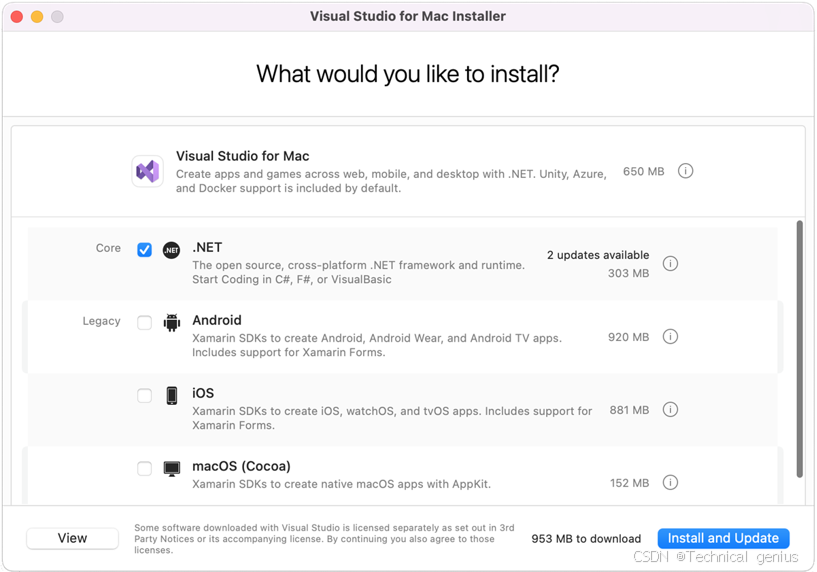Screen dimensions: 817x572
Task: Open info for Visual Studio for Mac 650 MB
Action: (x=685, y=171)
